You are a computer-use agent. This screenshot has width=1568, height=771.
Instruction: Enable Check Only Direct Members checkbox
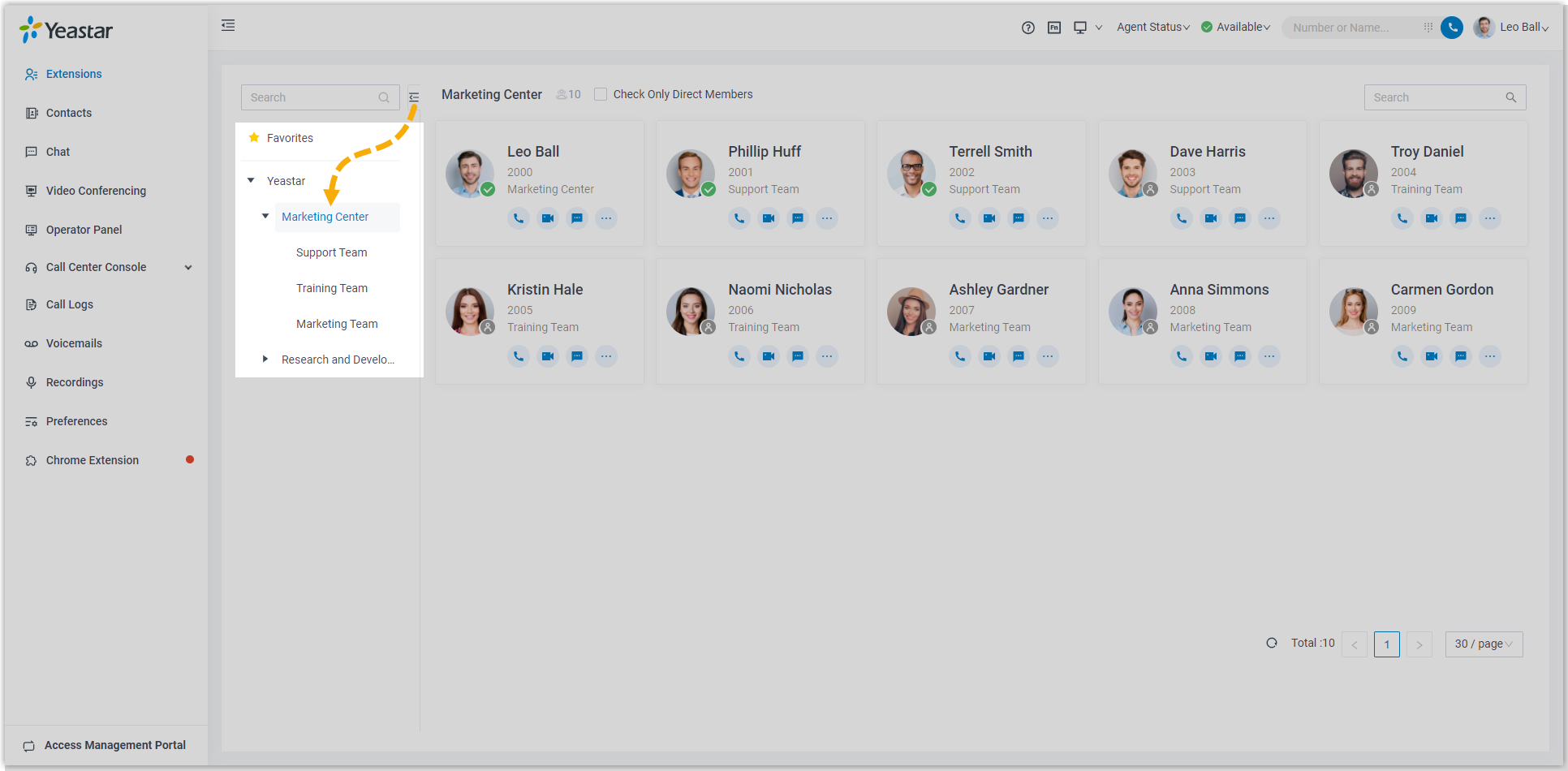tap(601, 94)
